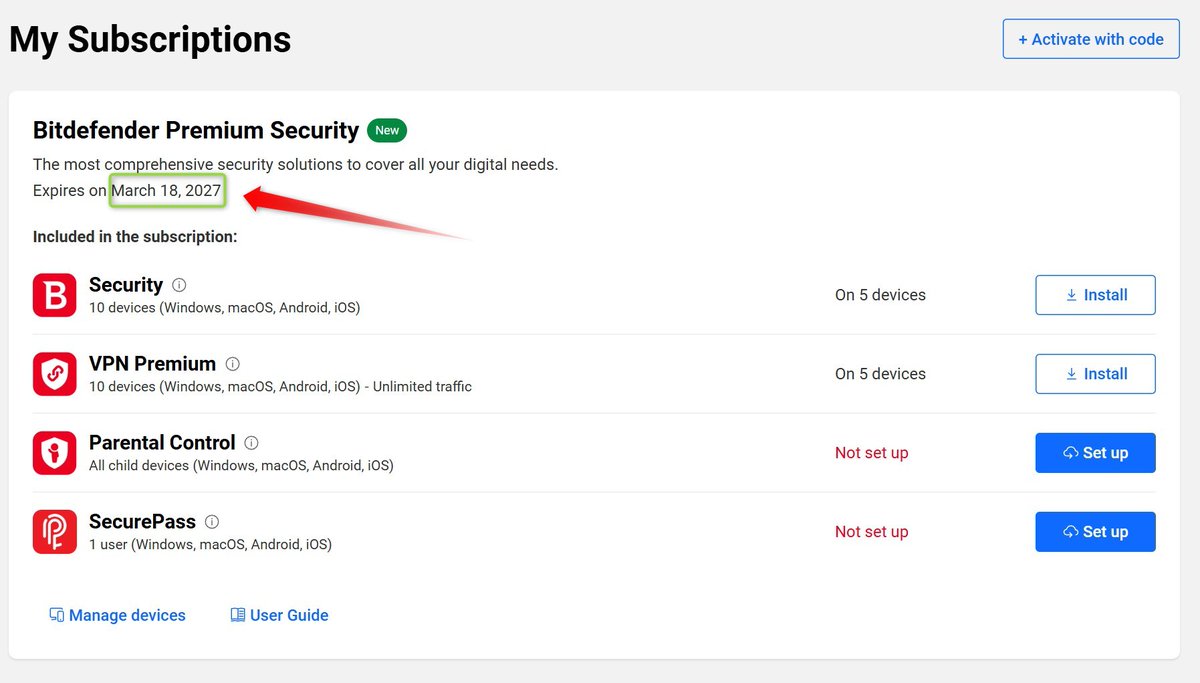Click the VPN Premium product name
This screenshot has width=1200, height=683.
click(152, 364)
